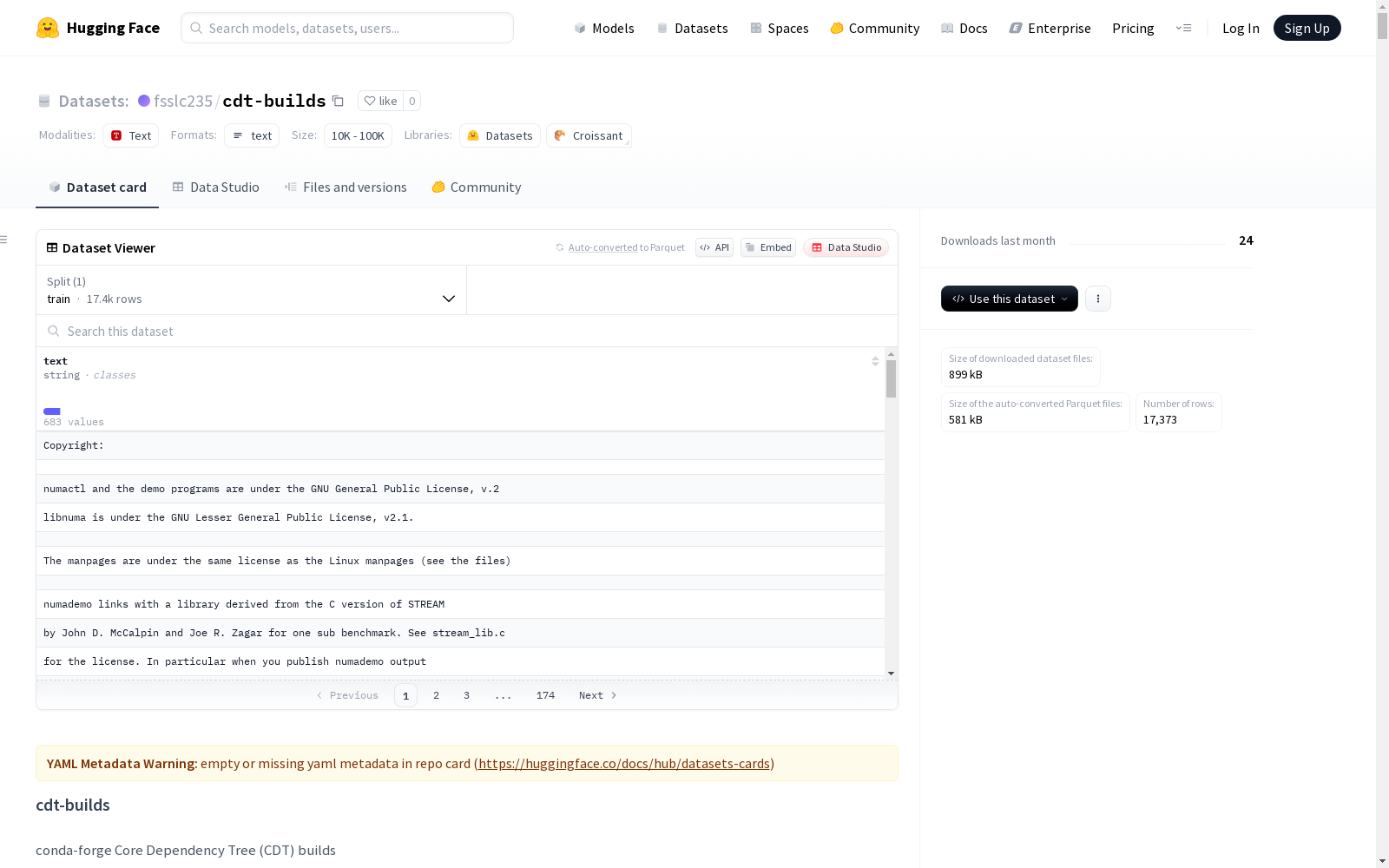This screenshot has width=1389, height=868.
Task: Switch to the Dataset card tab
Action: click(x=97, y=187)
